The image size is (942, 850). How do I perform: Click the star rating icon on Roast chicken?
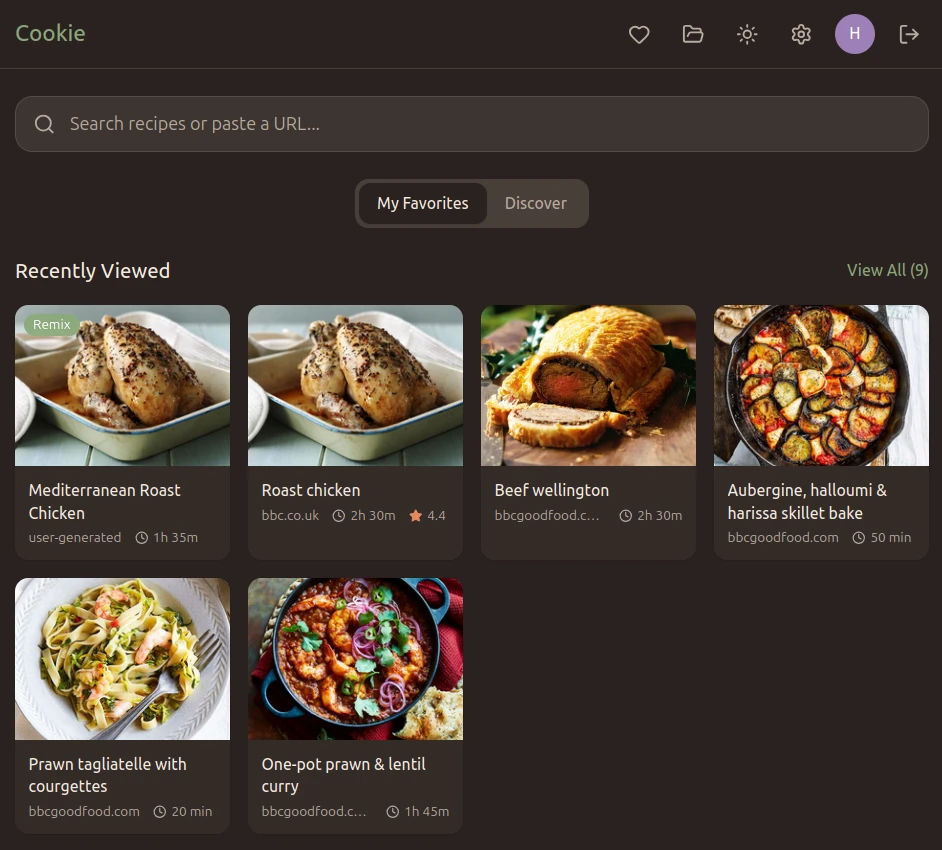(x=415, y=516)
